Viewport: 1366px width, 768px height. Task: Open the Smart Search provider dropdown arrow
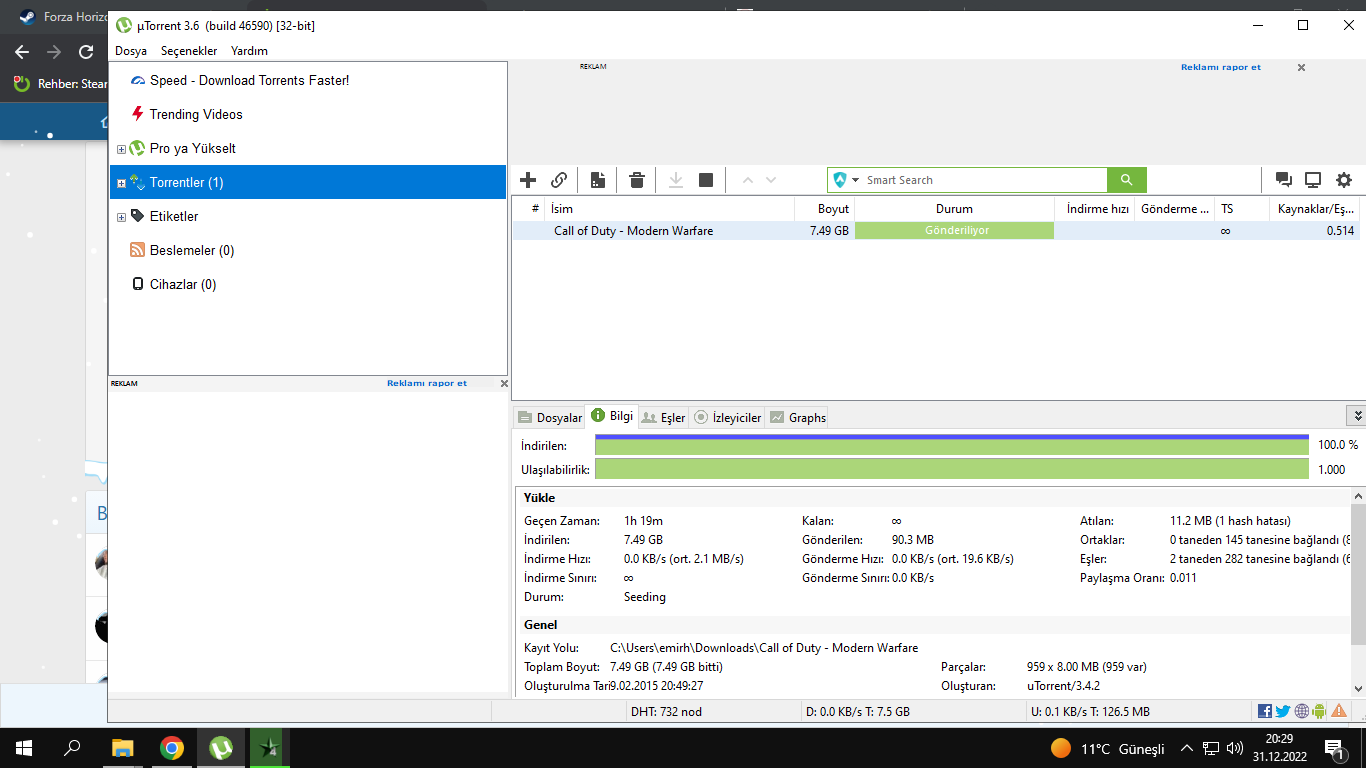(x=856, y=180)
